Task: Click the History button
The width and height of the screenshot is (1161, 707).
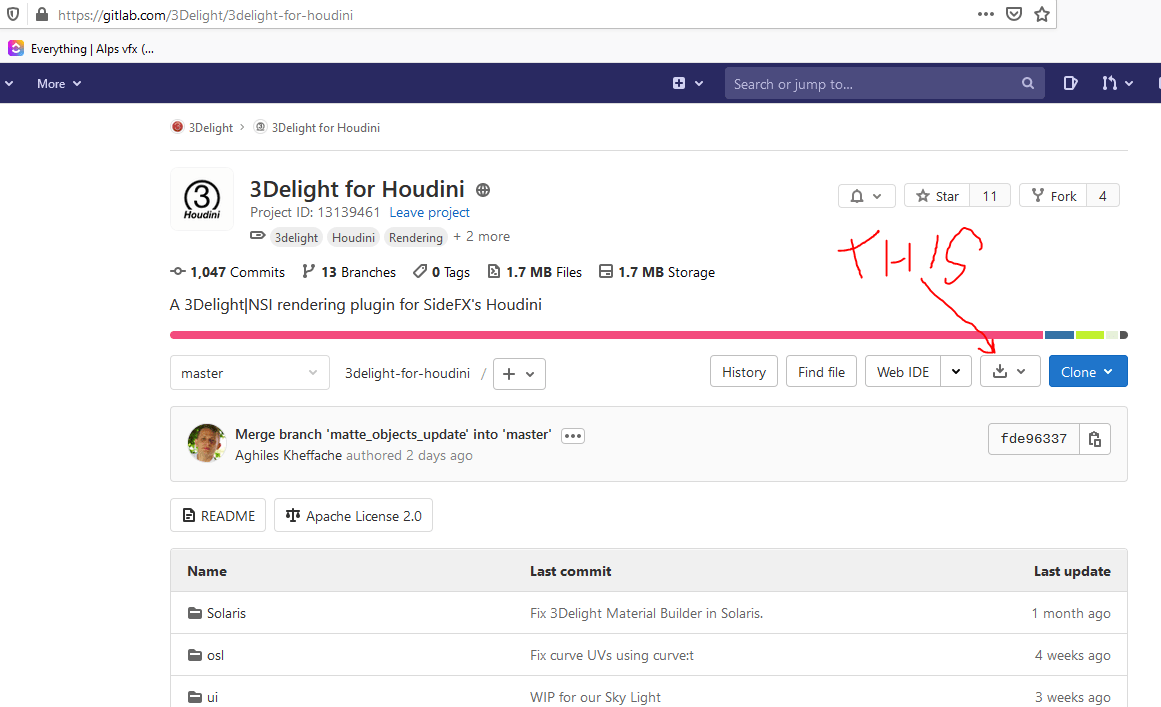Action: coord(743,371)
